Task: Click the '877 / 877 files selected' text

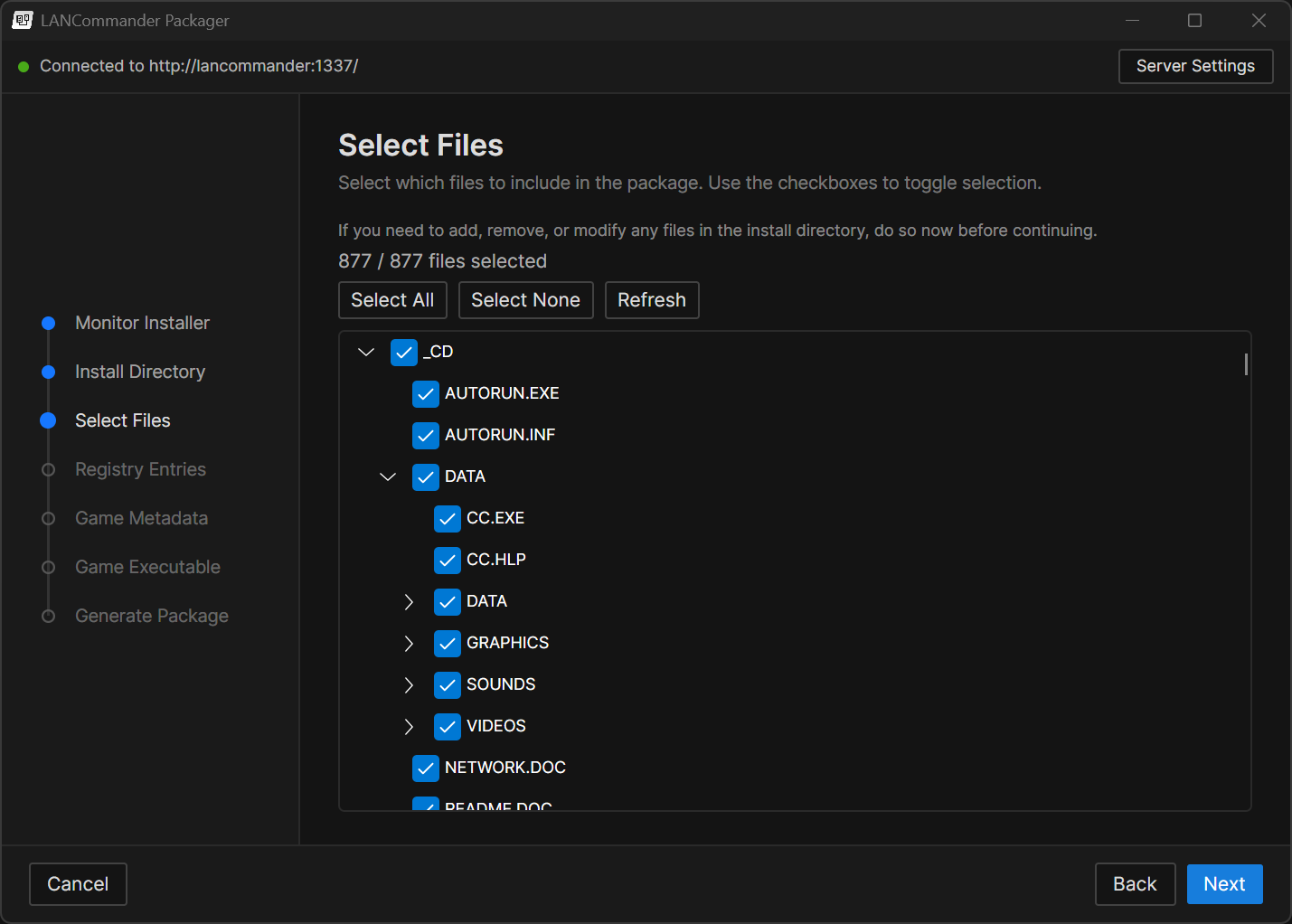Action: [442, 261]
